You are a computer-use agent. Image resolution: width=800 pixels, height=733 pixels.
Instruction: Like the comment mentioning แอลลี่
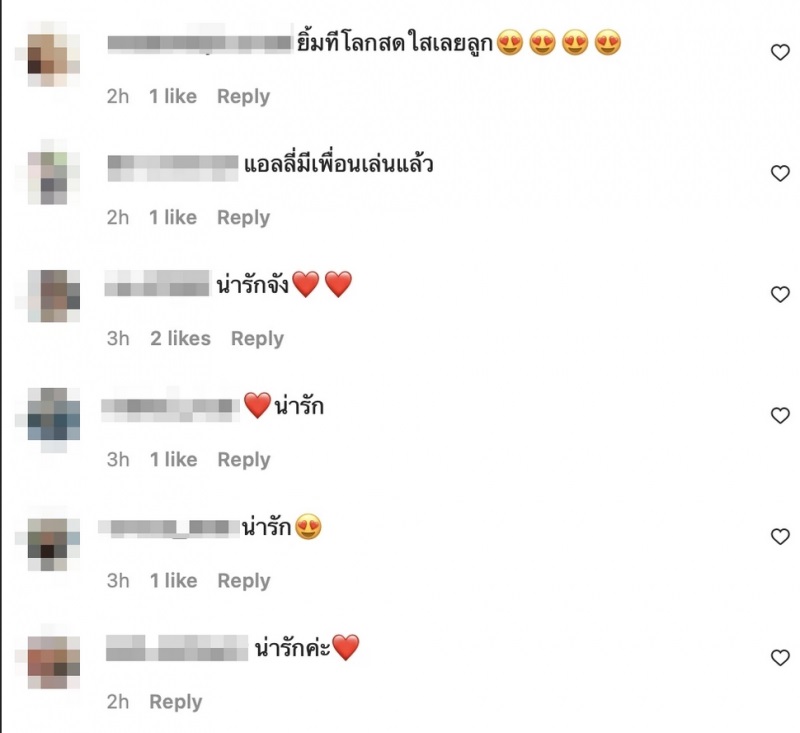[x=780, y=173]
